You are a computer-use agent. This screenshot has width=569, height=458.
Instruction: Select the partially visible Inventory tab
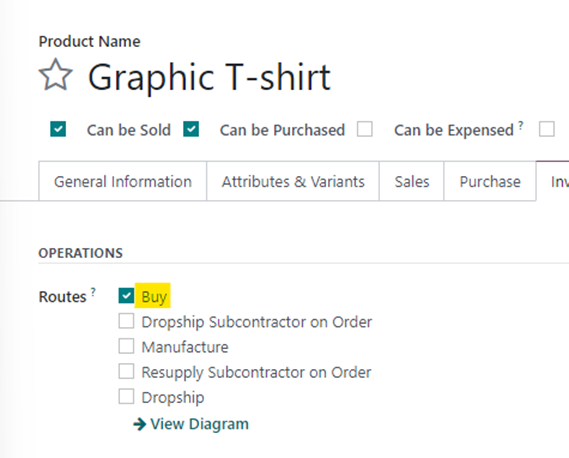[553, 181]
